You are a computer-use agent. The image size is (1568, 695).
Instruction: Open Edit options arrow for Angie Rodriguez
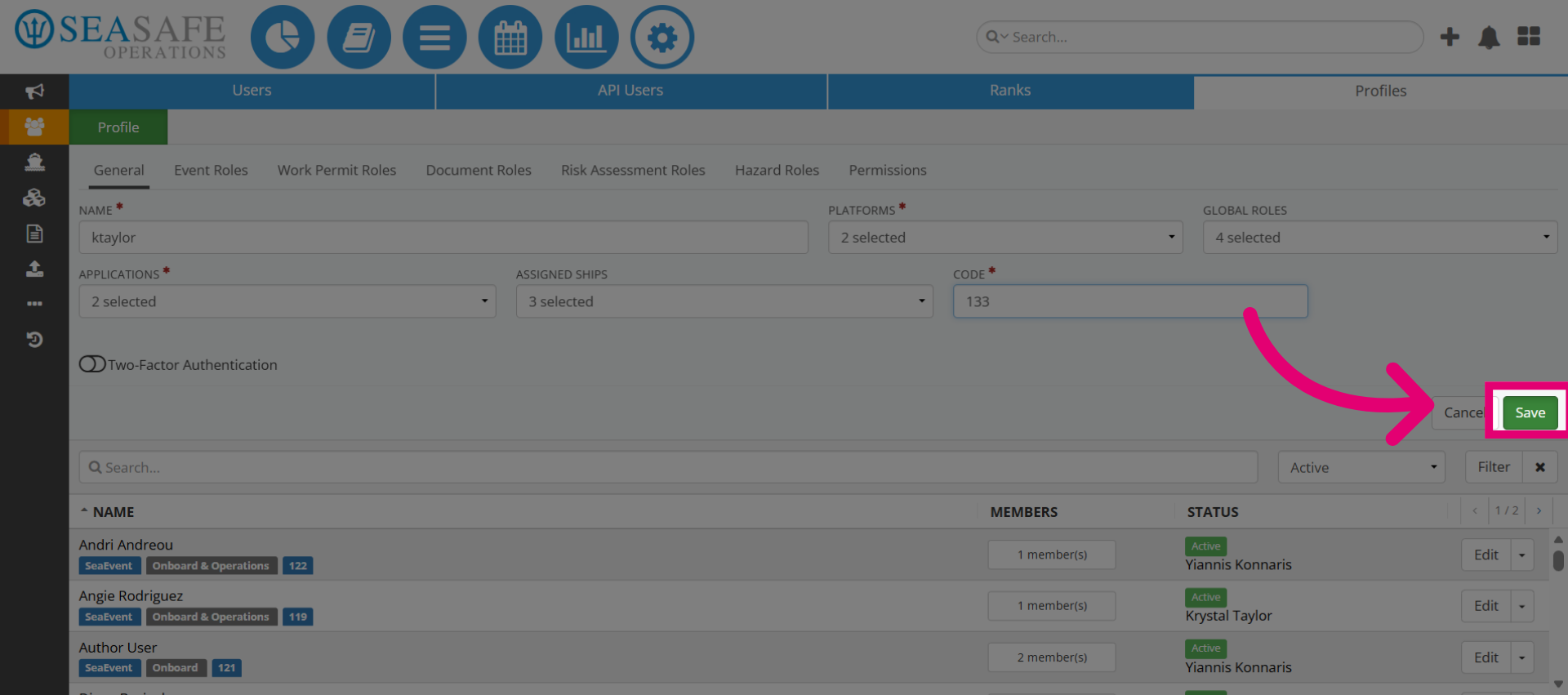coord(1521,606)
